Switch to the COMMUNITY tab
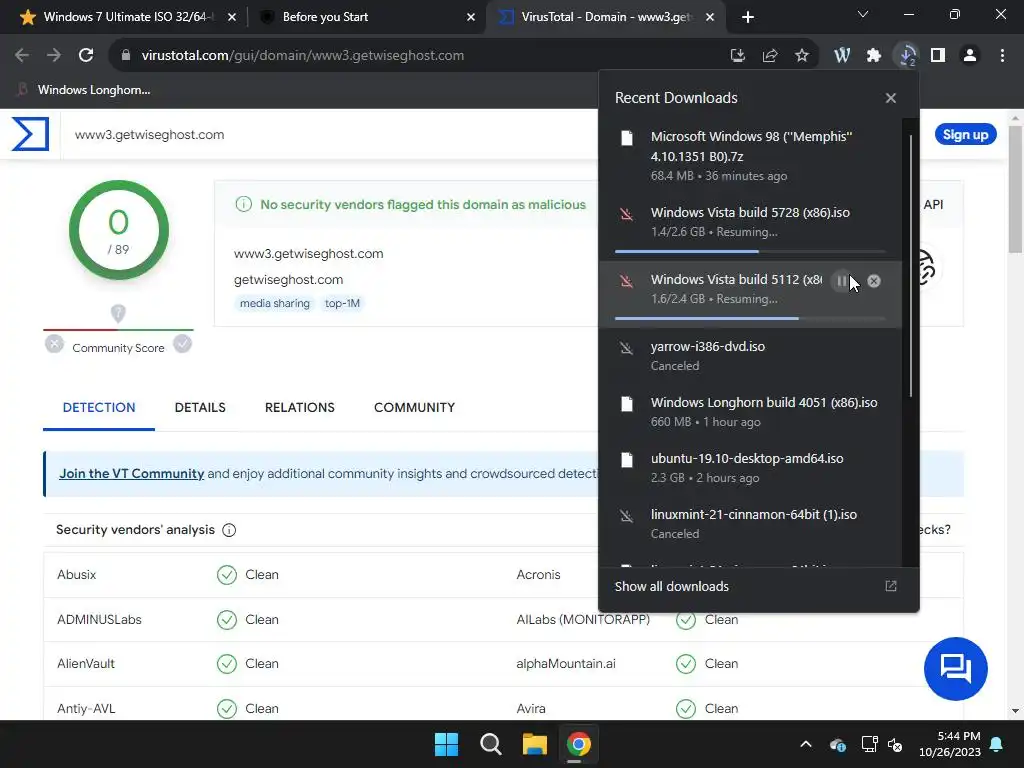1024x768 pixels. point(414,408)
